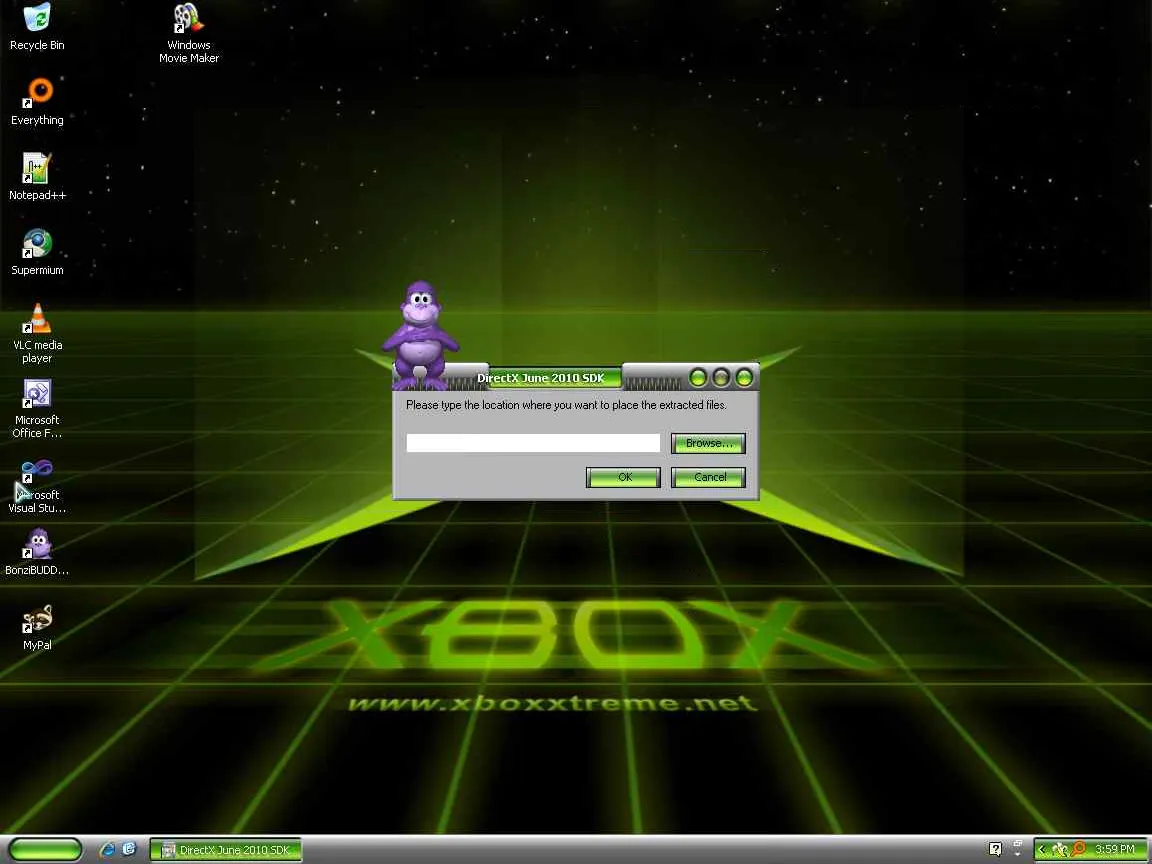
Task: Open the Recycle Bin desktop icon
Action: click(37, 26)
